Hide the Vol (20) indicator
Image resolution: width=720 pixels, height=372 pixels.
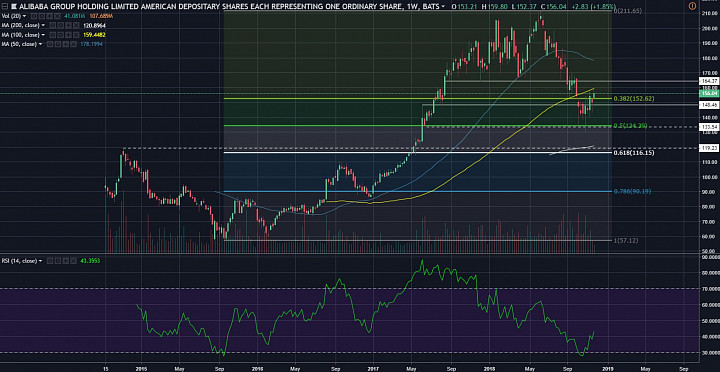coord(34,16)
